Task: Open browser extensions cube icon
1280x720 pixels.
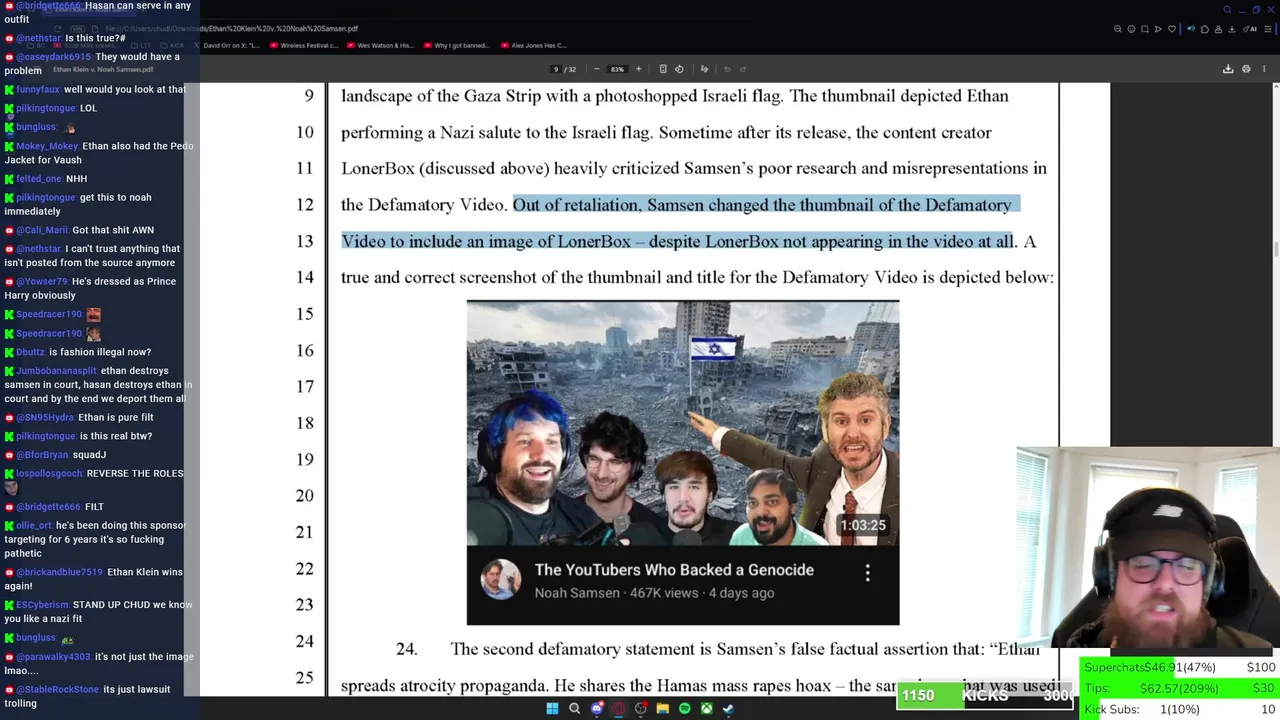Action: (1205, 29)
